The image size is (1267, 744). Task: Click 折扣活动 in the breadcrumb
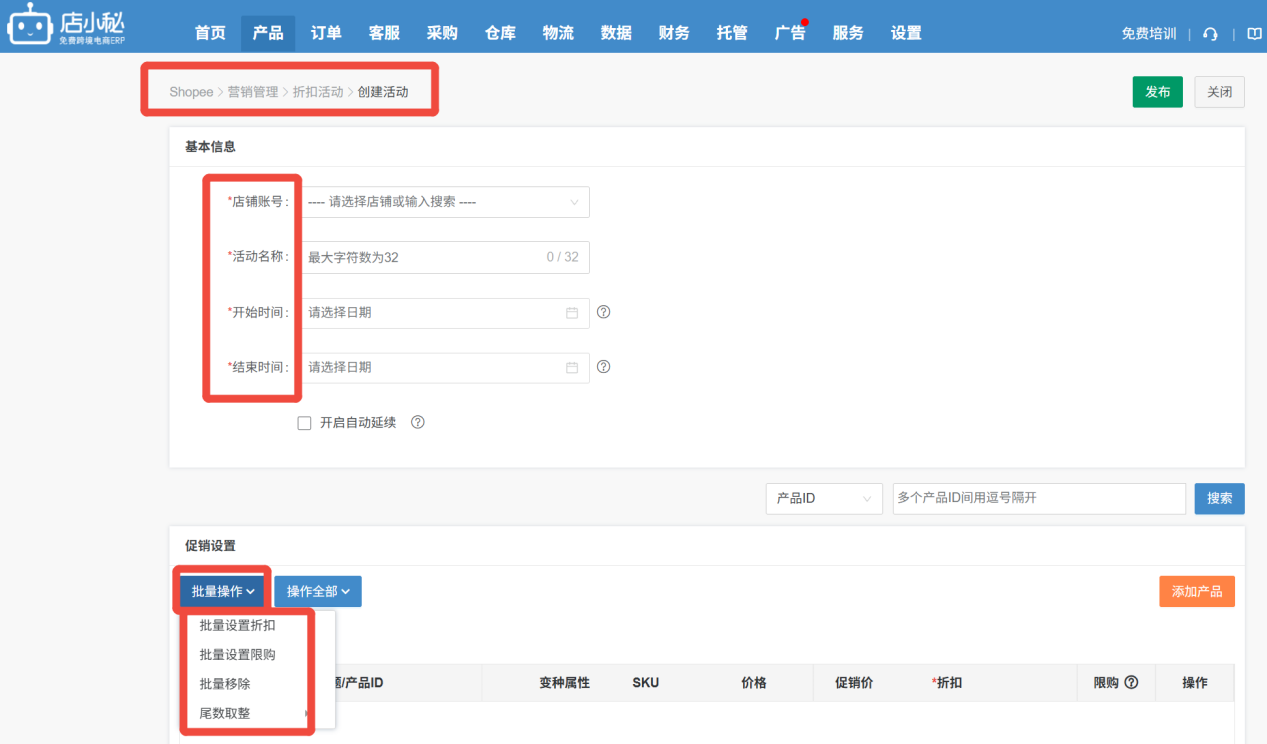(x=318, y=92)
